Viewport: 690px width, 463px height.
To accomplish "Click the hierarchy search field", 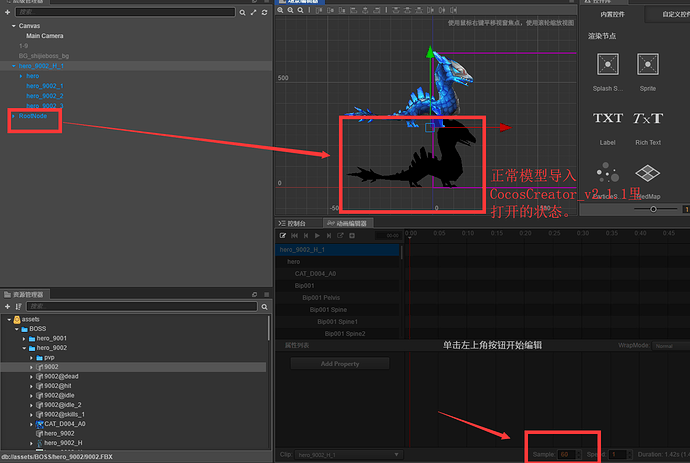I will click(x=125, y=12).
